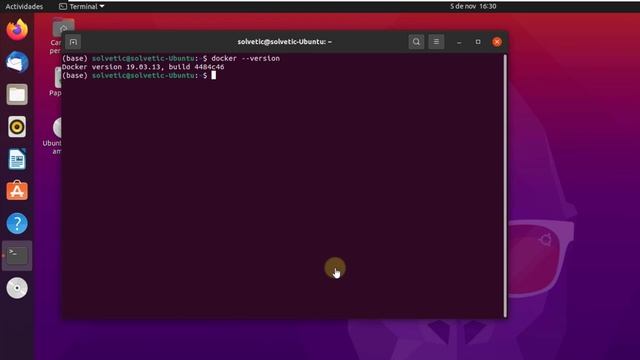This screenshot has height=360, width=640.
Task: Click the terminal window scrollbar
Action: (x=505, y=186)
